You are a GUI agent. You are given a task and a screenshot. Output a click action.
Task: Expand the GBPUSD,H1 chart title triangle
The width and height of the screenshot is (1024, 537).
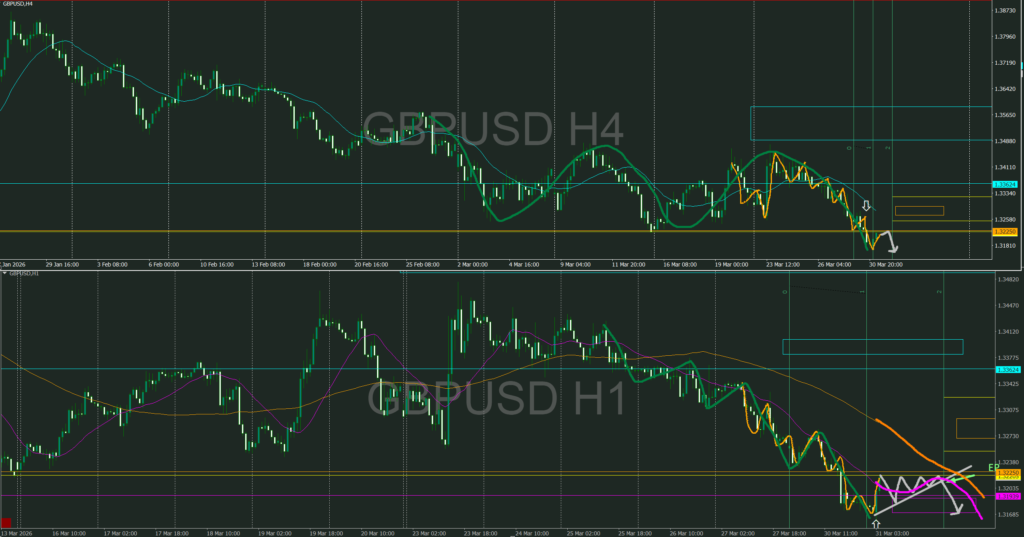[x=4, y=272]
